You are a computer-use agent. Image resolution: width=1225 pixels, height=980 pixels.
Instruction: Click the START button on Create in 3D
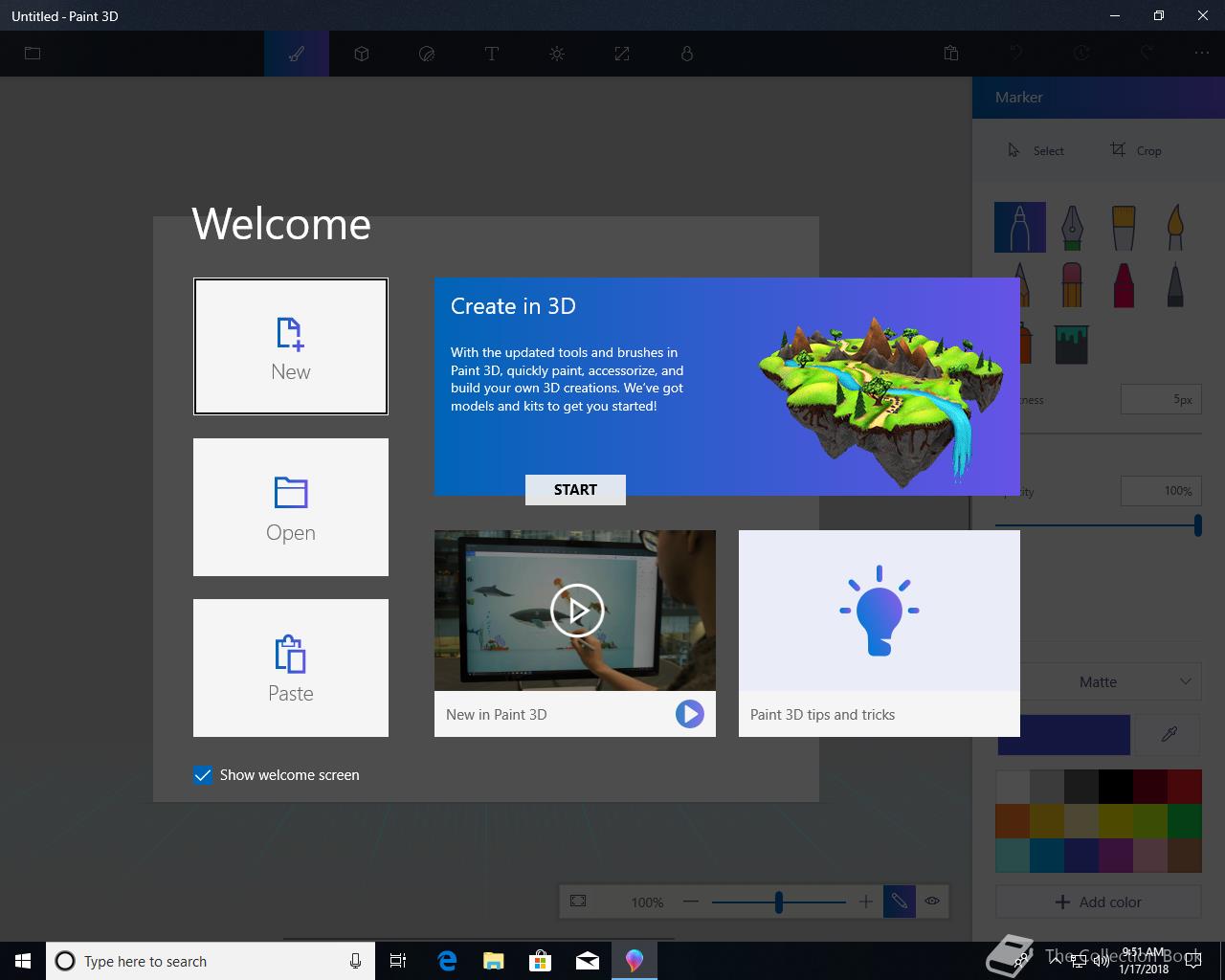point(575,490)
